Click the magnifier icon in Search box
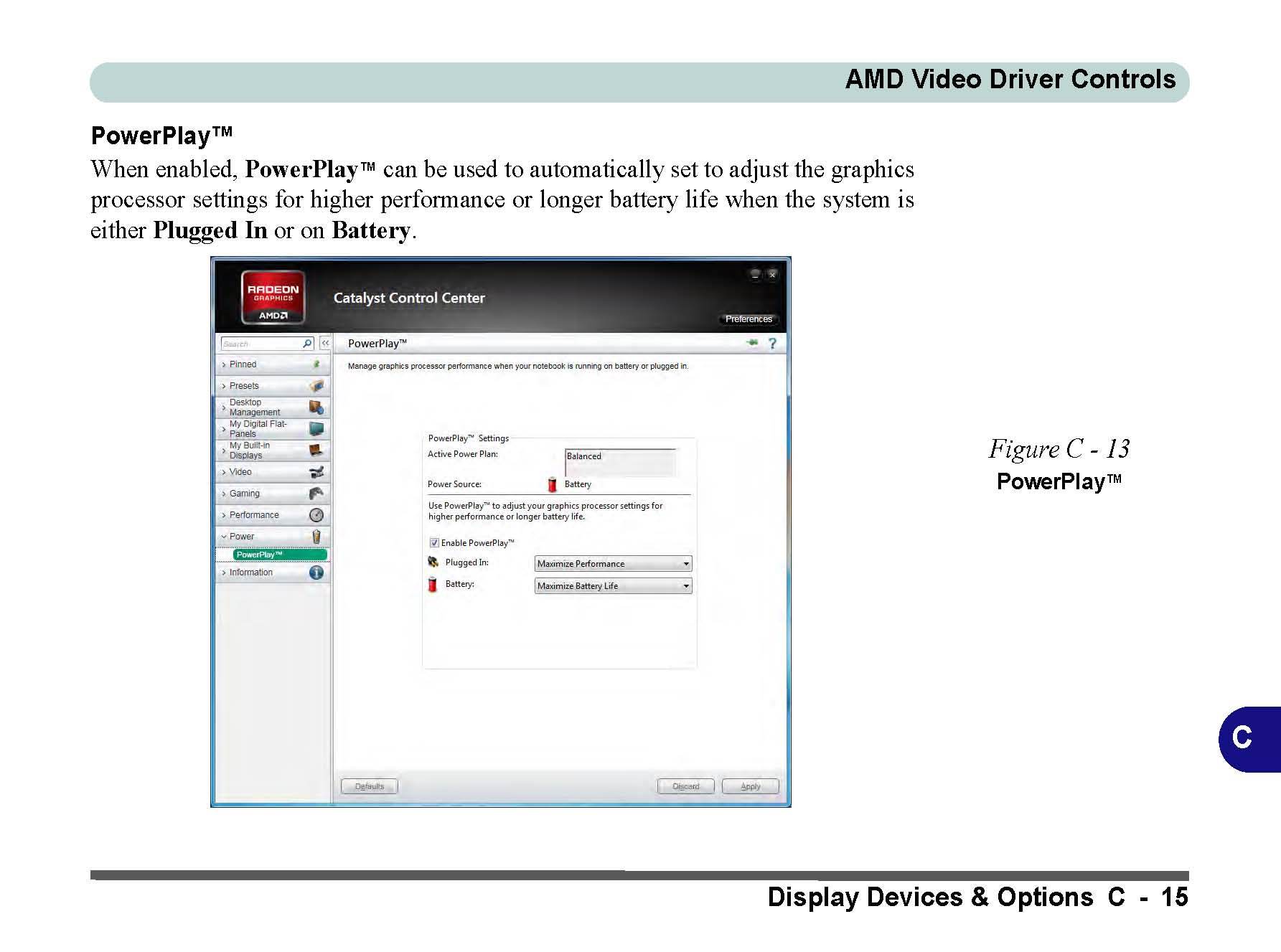Screen dimensions: 1281x952 pyautogui.click(x=307, y=344)
